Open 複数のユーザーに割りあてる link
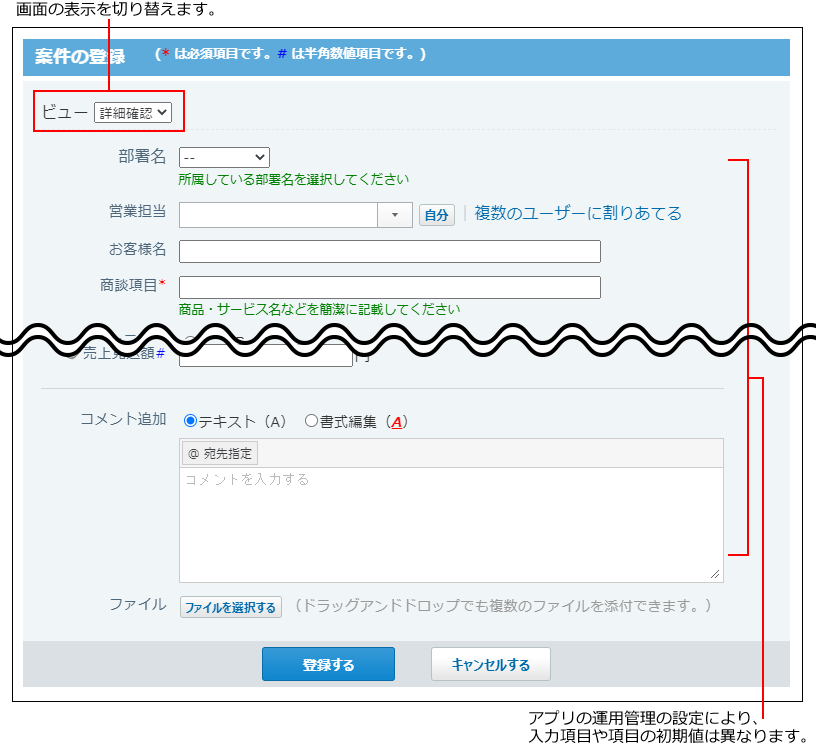 coord(578,213)
